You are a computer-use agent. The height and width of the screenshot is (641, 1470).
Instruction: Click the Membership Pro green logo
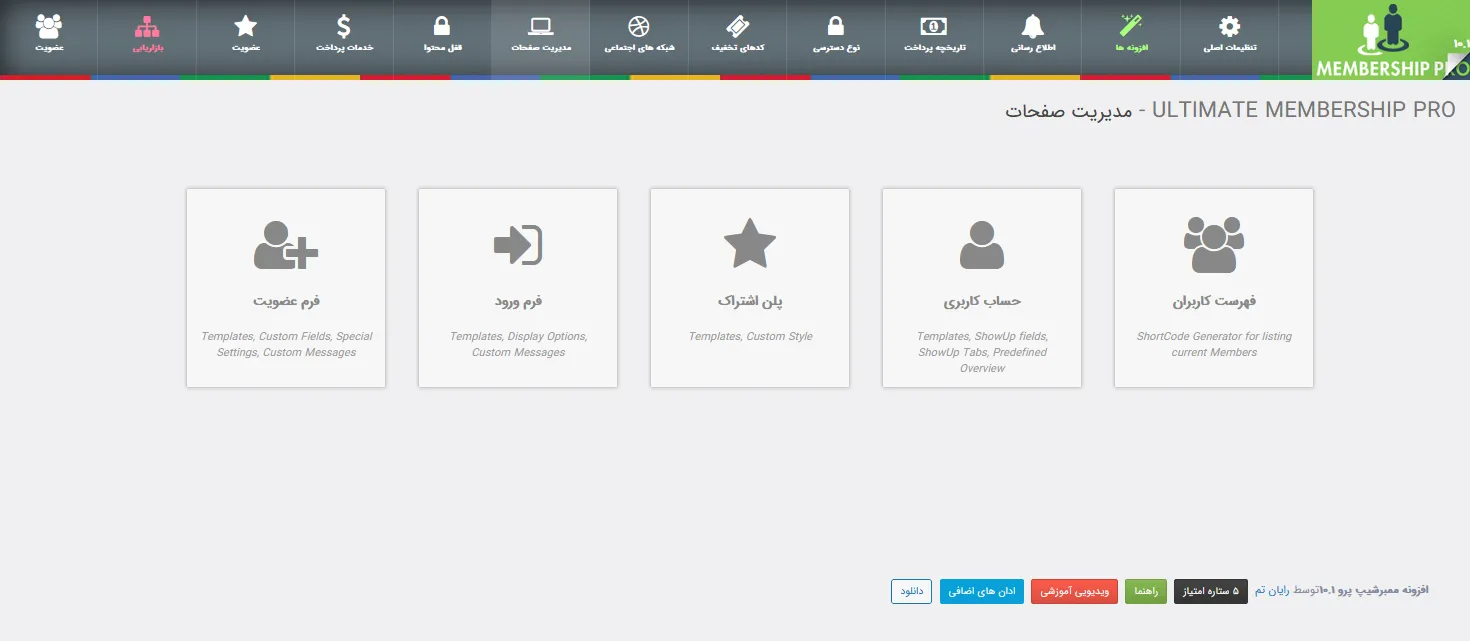[1390, 39]
